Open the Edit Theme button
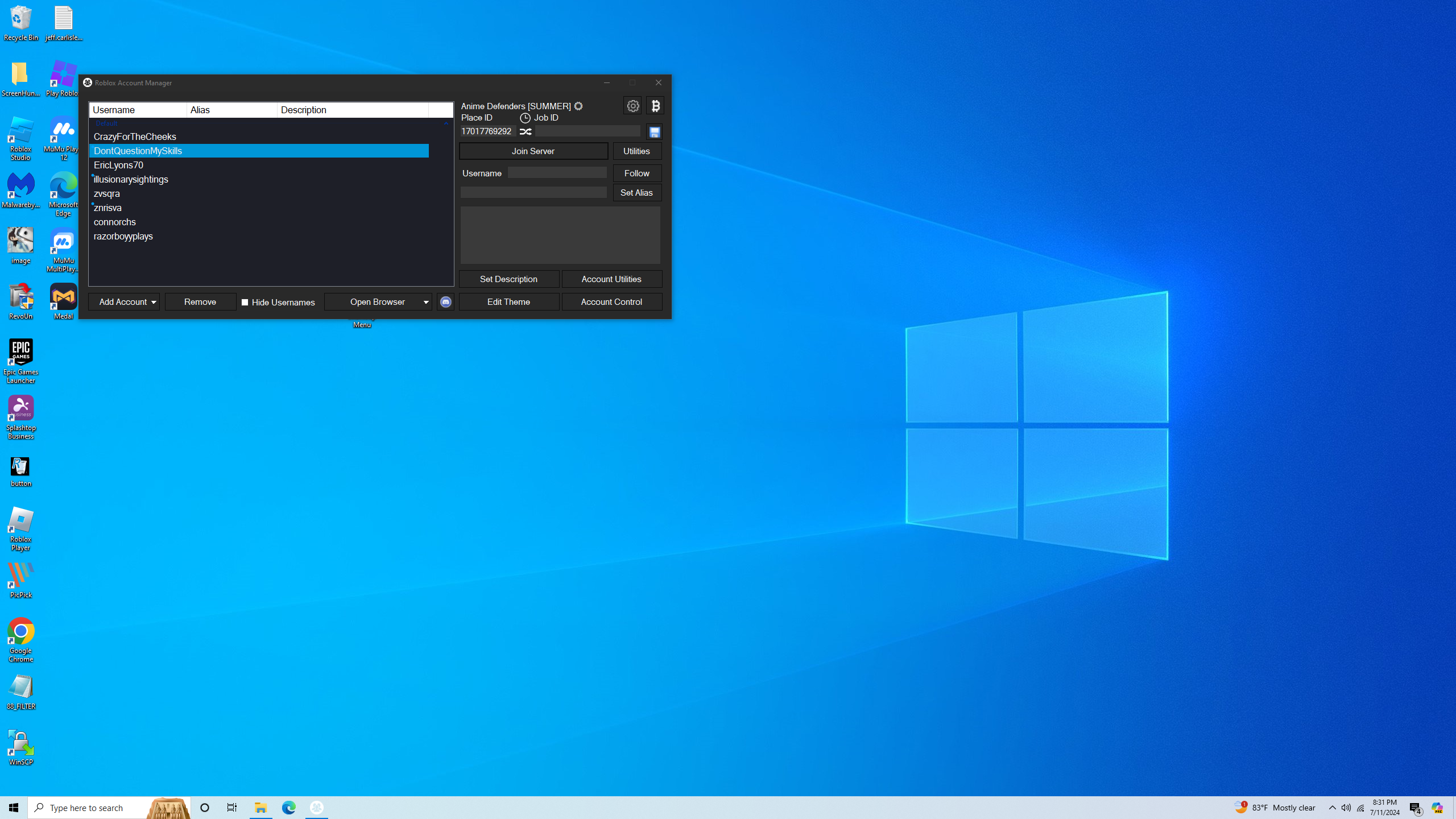Viewport: 1456px width, 819px height. coord(508,302)
